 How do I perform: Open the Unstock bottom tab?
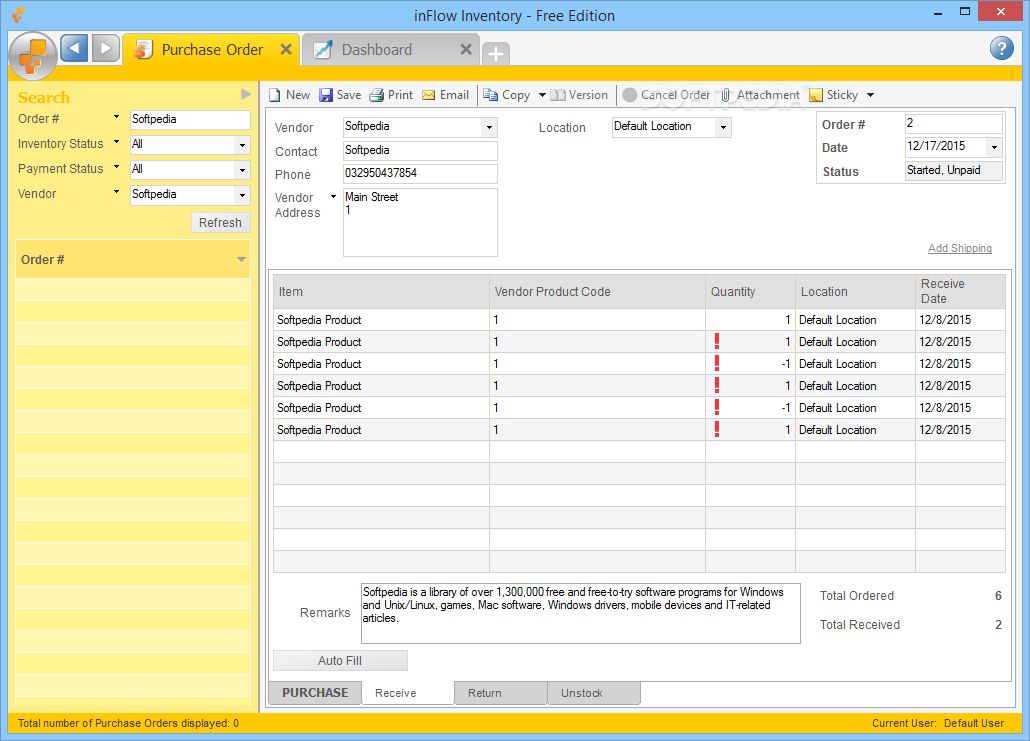[x=594, y=692]
